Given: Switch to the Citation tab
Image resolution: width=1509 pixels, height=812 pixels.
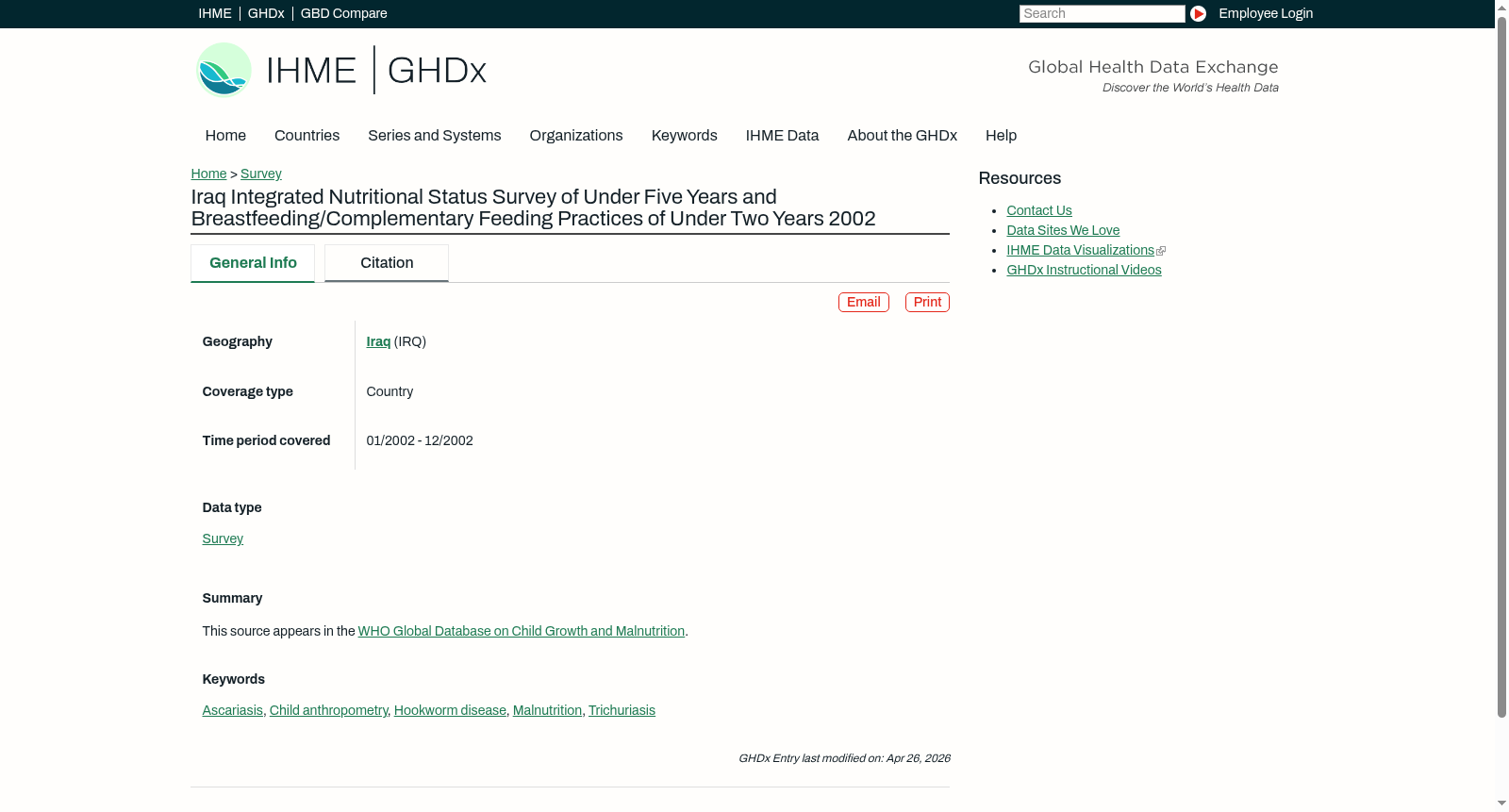Looking at the screenshot, I should 387,263.
